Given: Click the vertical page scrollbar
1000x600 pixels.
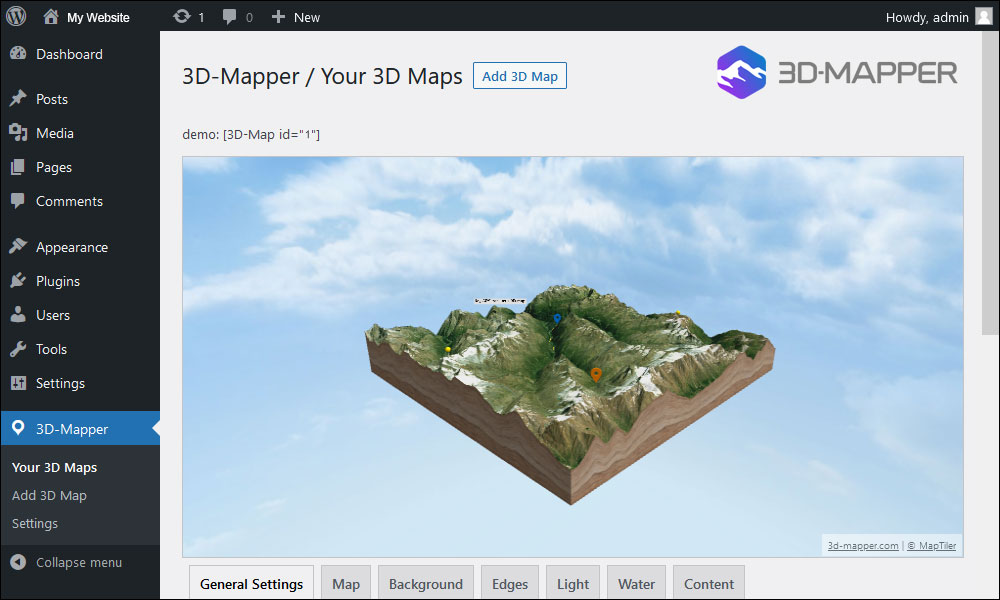Looking at the screenshot, I should click(990, 182).
